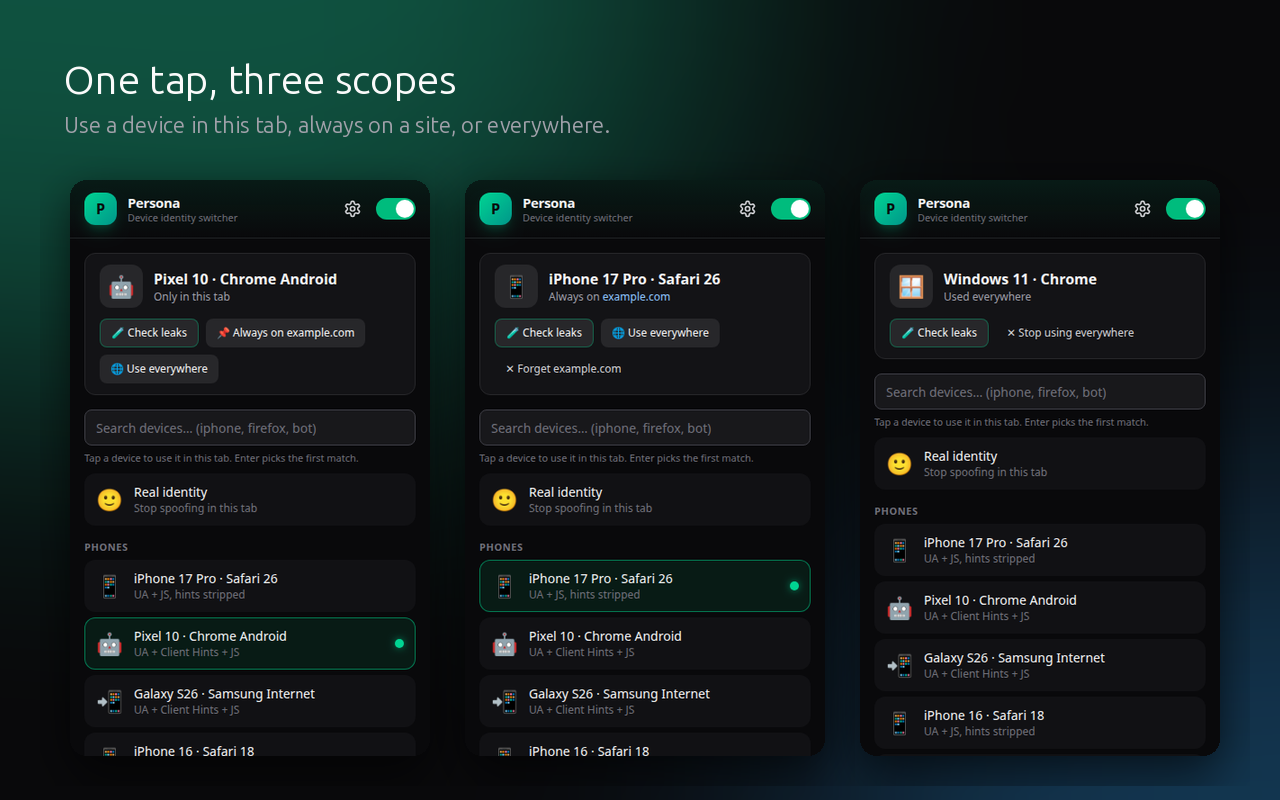
Task: Click the Stop using everywhere button
Action: tap(1070, 333)
